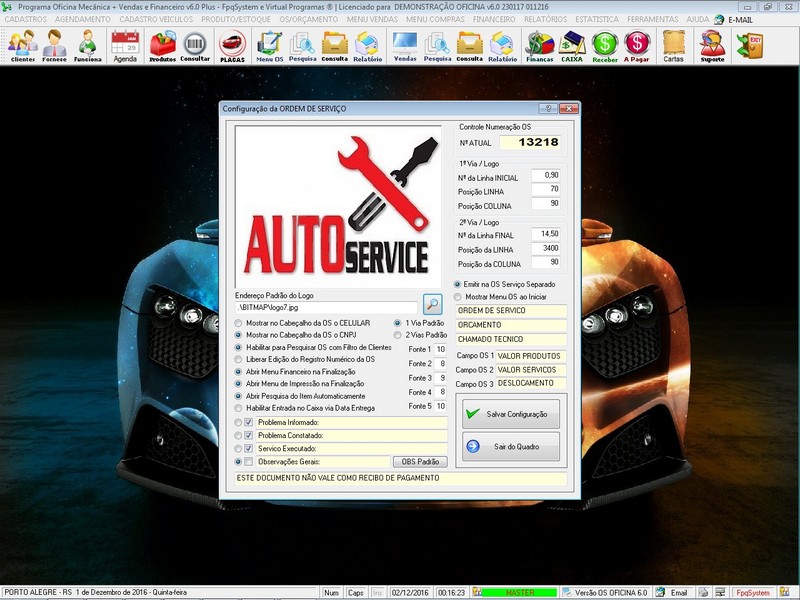The height and width of the screenshot is (600, 800).
Task: Open the Fornece suppliers icon
Action: (x=55, y=46)
